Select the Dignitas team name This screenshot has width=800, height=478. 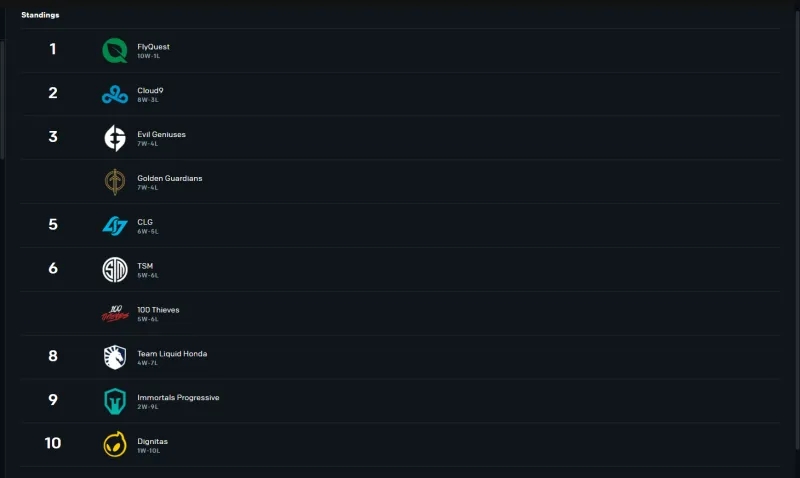tap(153, 442)
